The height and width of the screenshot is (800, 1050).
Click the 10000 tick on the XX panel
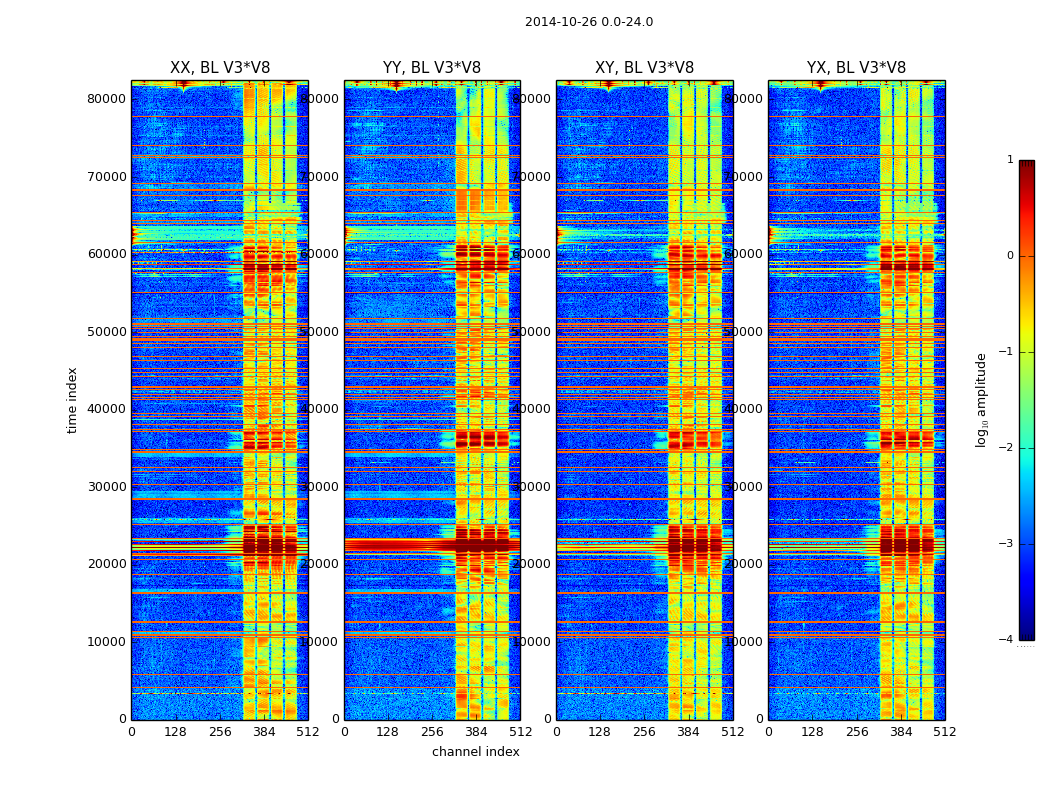coord(106,642)
